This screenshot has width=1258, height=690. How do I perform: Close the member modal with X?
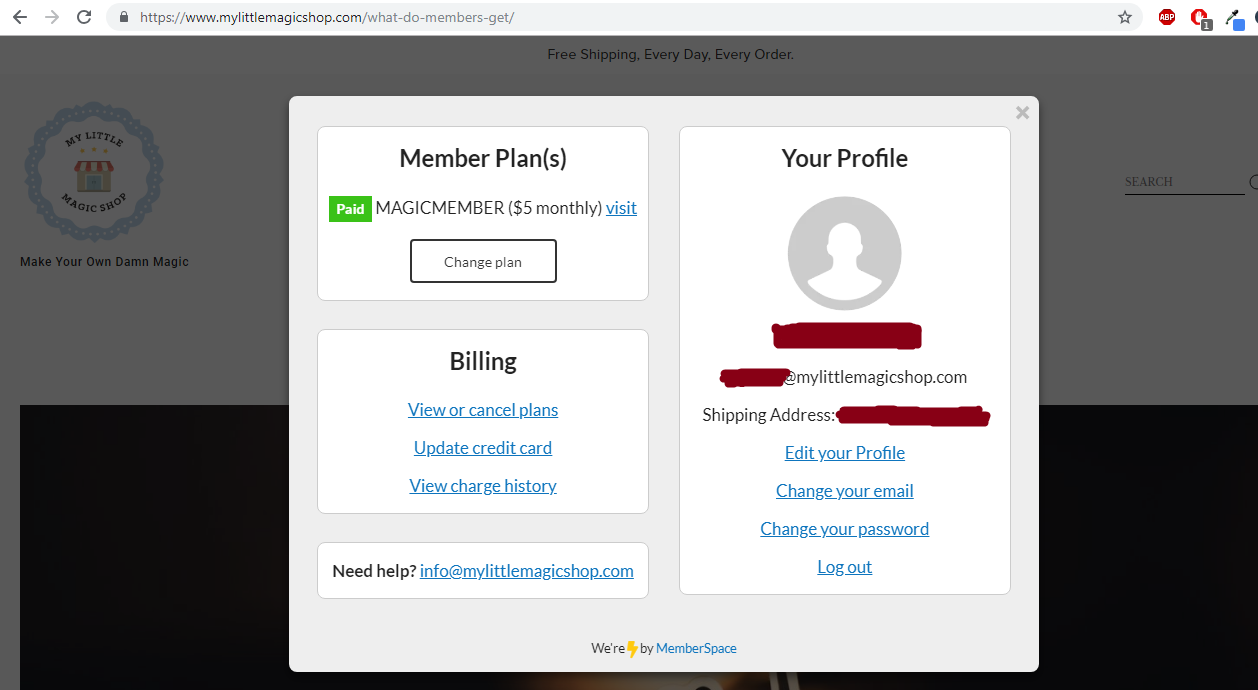(1022, 113)
